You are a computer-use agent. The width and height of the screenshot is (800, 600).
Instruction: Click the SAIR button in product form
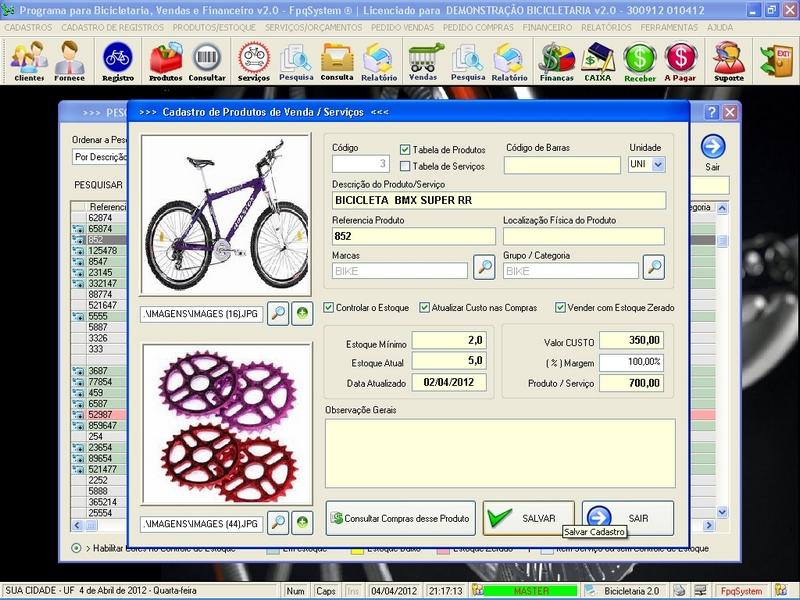(628, 518)
